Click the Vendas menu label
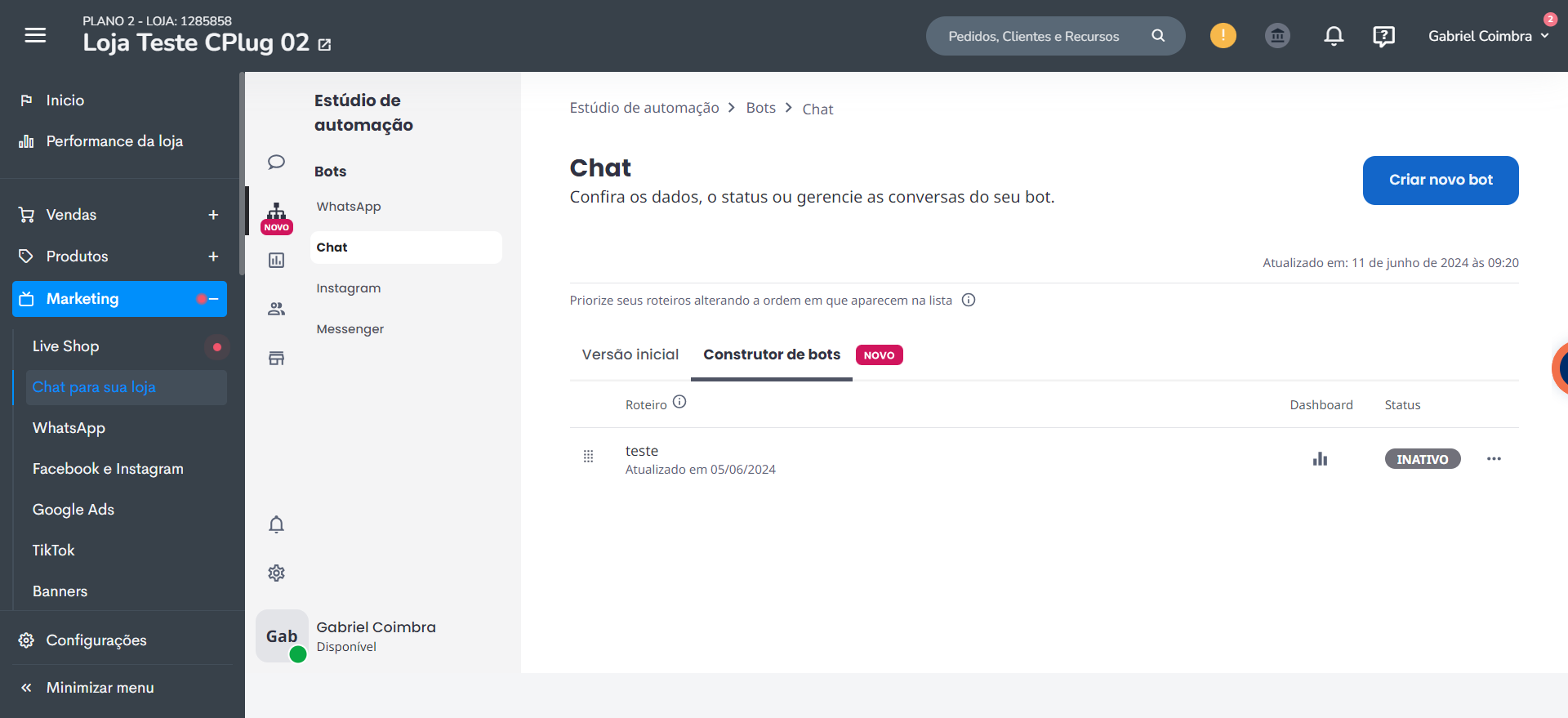Image resolution: width=1568 pixels, height=718 pixels. (71, 215)
